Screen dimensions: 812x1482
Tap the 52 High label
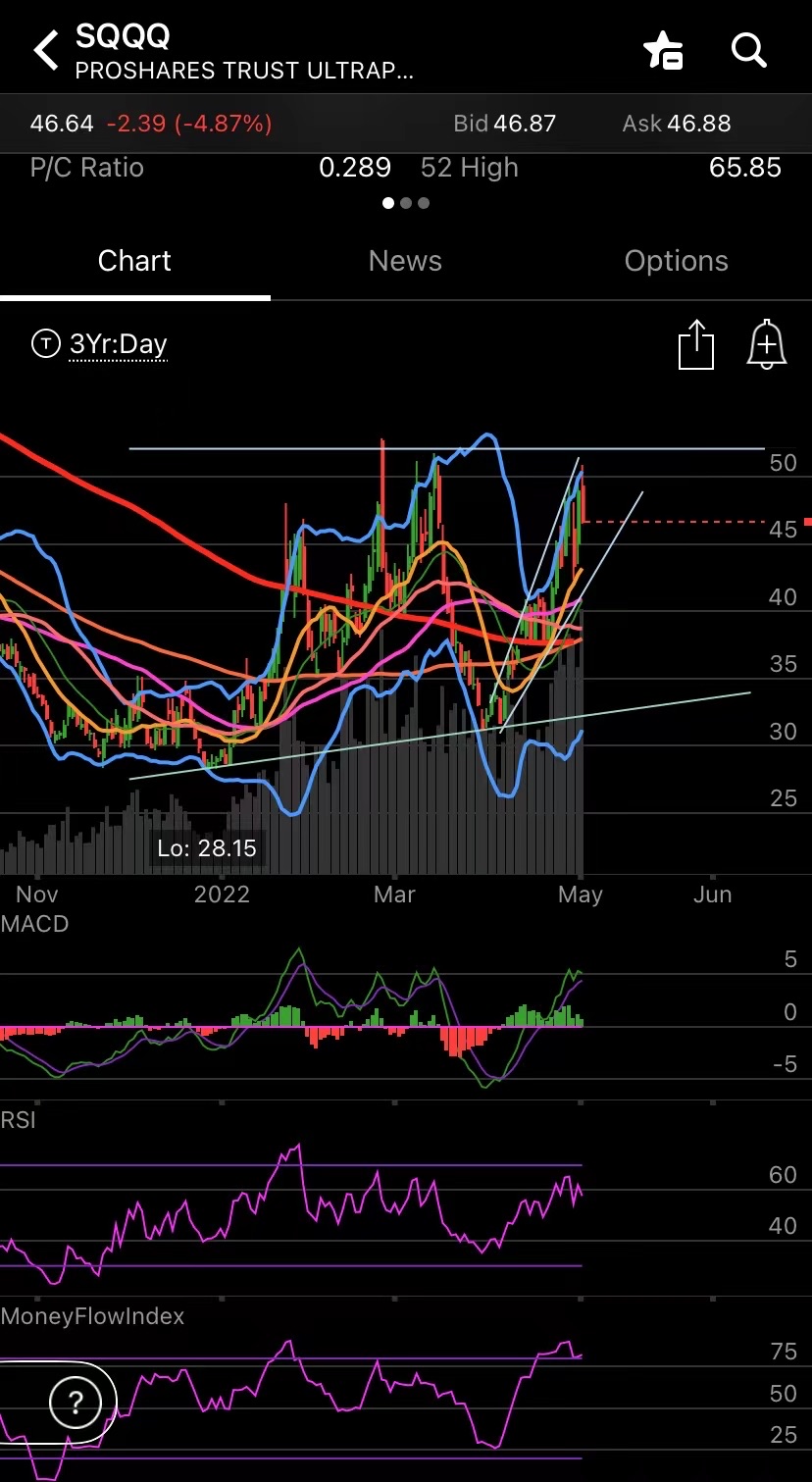click(x=470, y=168)
